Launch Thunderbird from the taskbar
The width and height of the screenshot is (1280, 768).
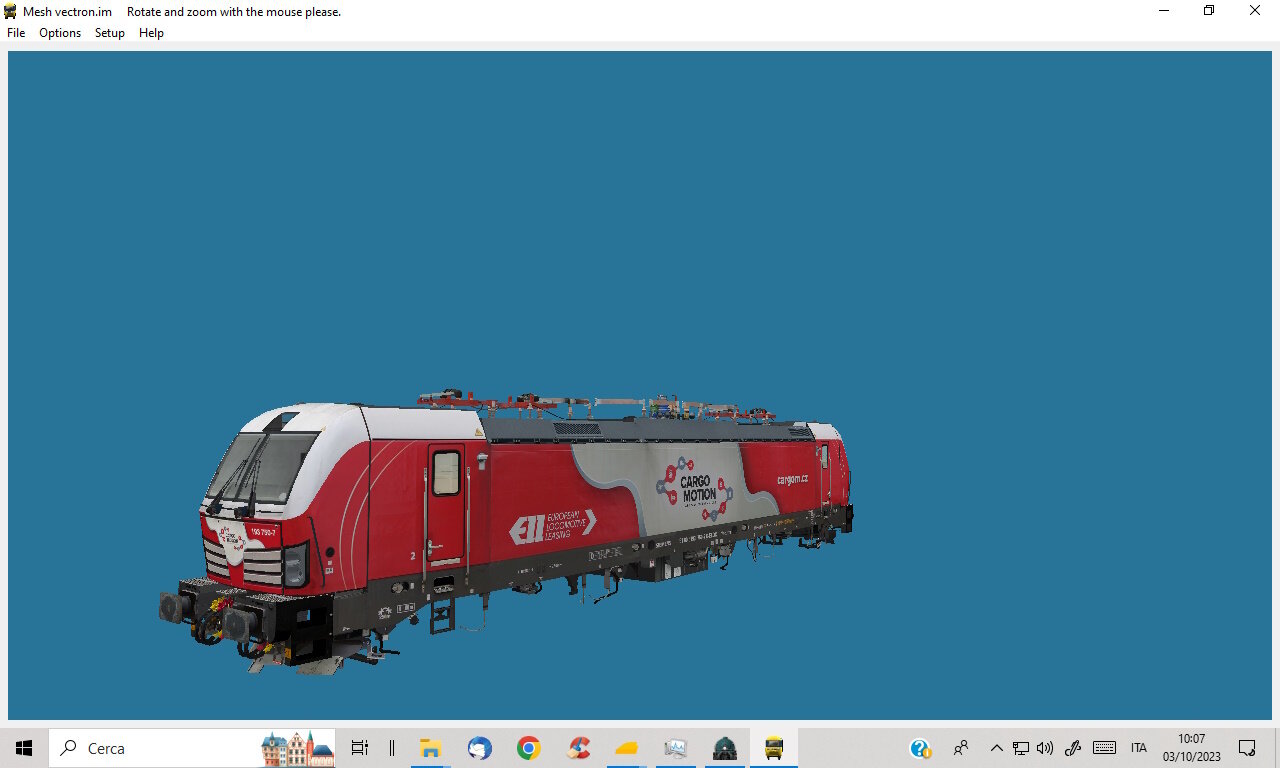point(480,748)
